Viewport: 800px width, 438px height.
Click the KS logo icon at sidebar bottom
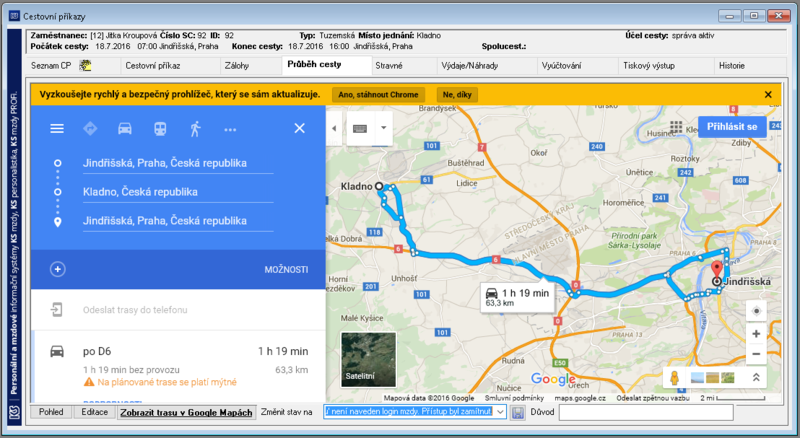pyautogui.click(x=15, y=412)
